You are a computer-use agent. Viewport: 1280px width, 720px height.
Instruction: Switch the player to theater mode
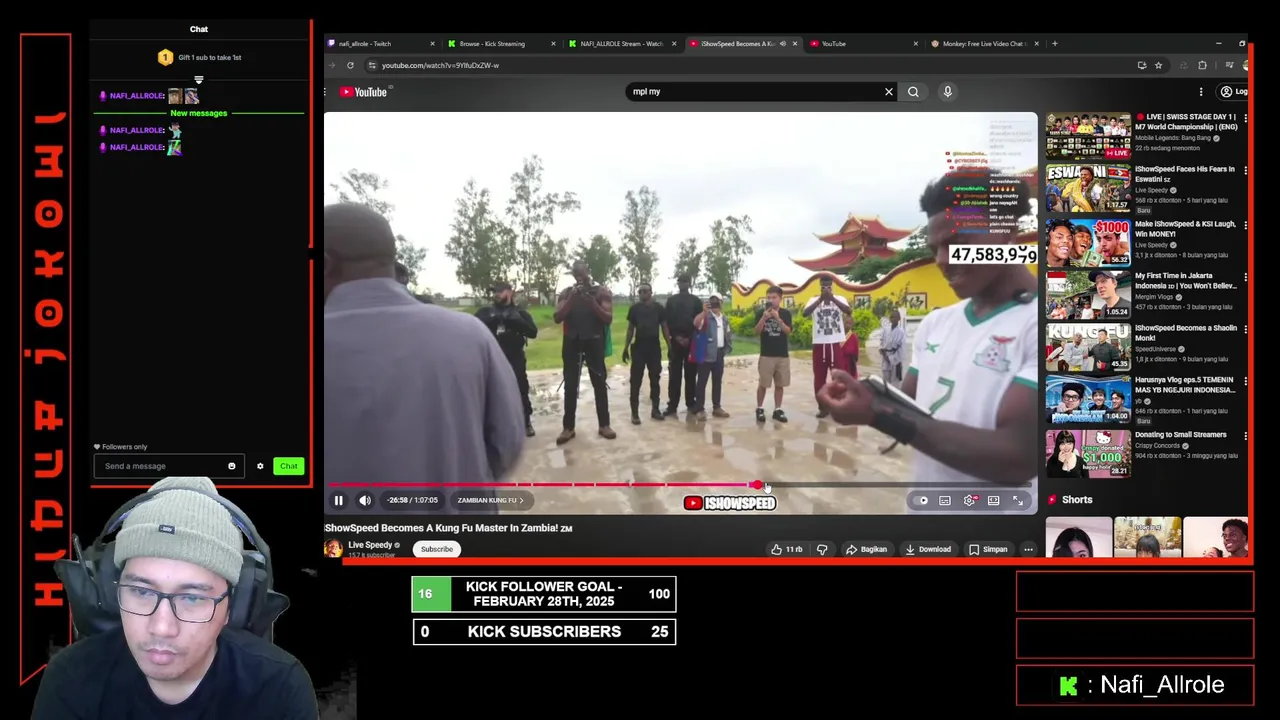[993, 500]
